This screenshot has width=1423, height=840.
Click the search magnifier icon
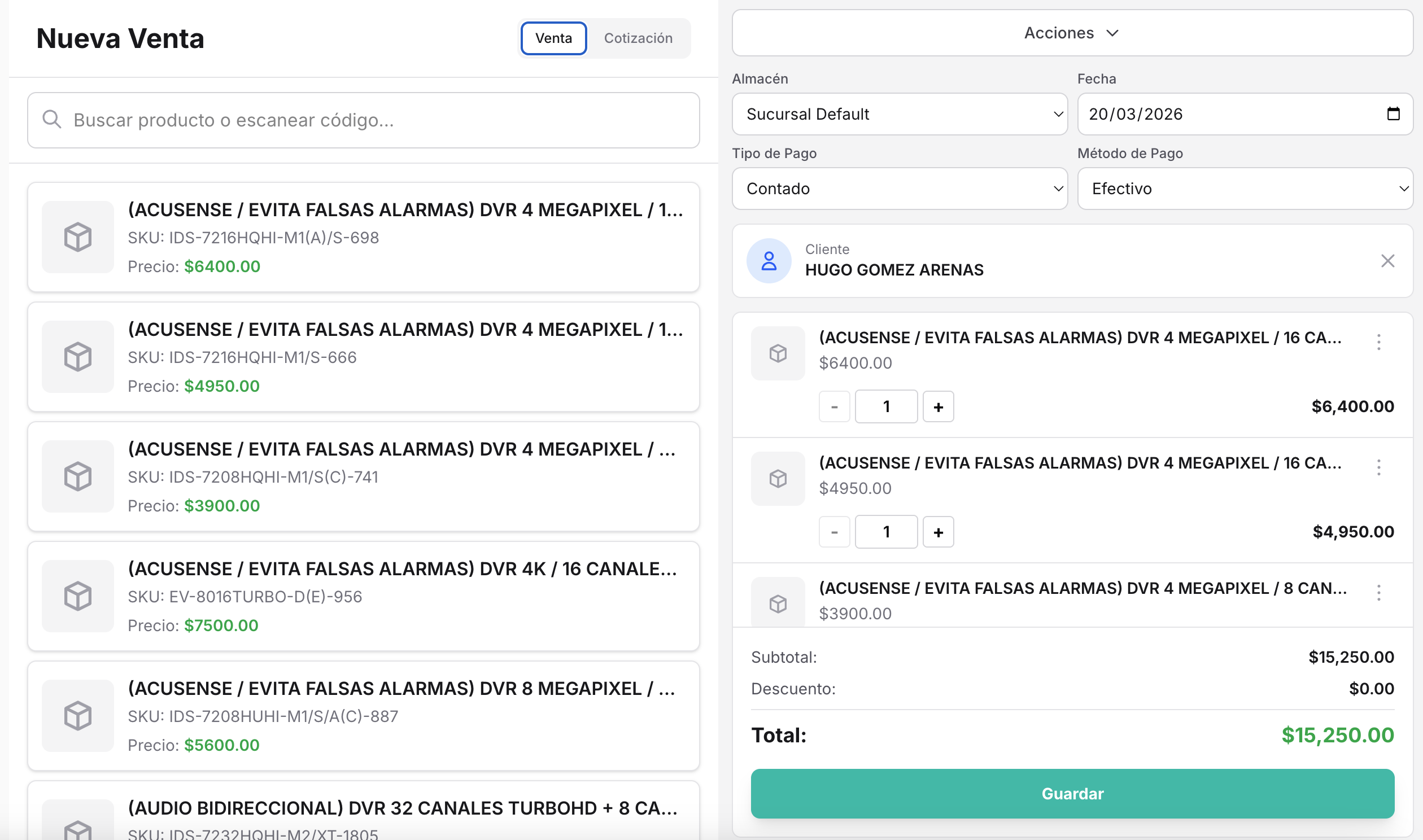pos(51,120)
